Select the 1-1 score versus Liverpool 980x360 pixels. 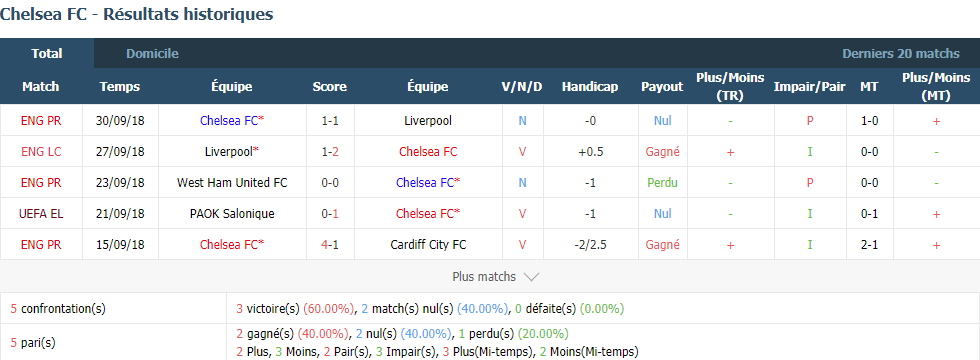(329, 121)
